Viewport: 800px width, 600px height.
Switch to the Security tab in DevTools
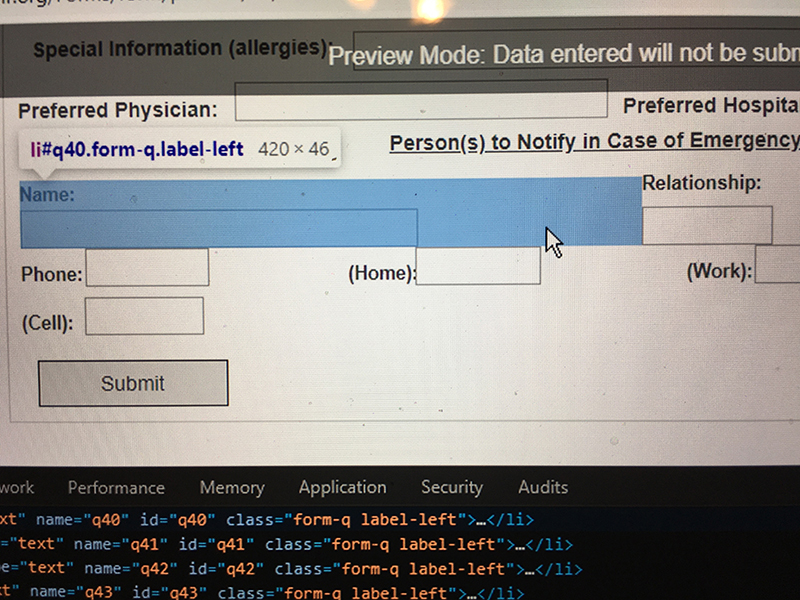tap(452, 487)
